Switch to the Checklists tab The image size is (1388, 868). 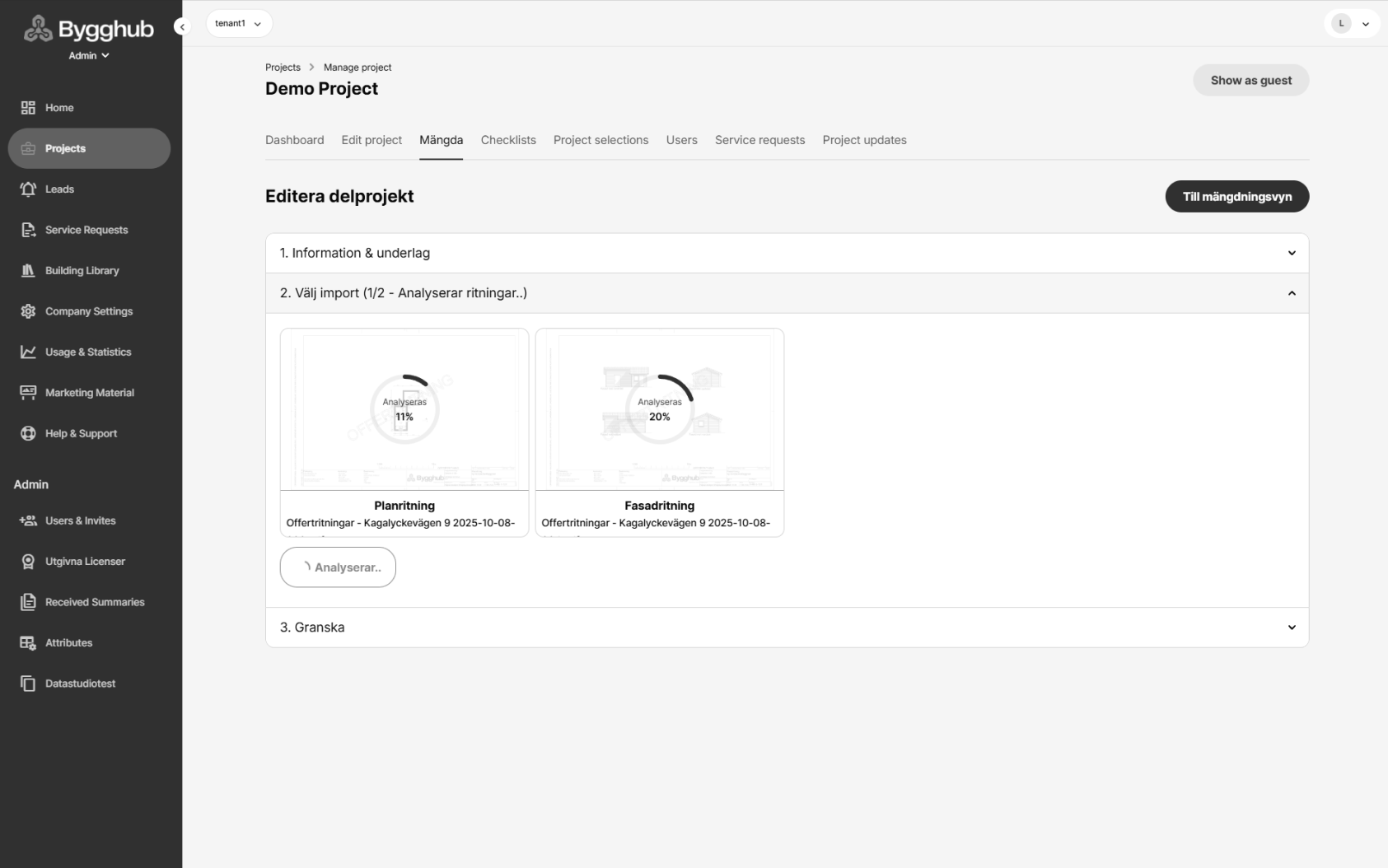(x=508, y=140)
